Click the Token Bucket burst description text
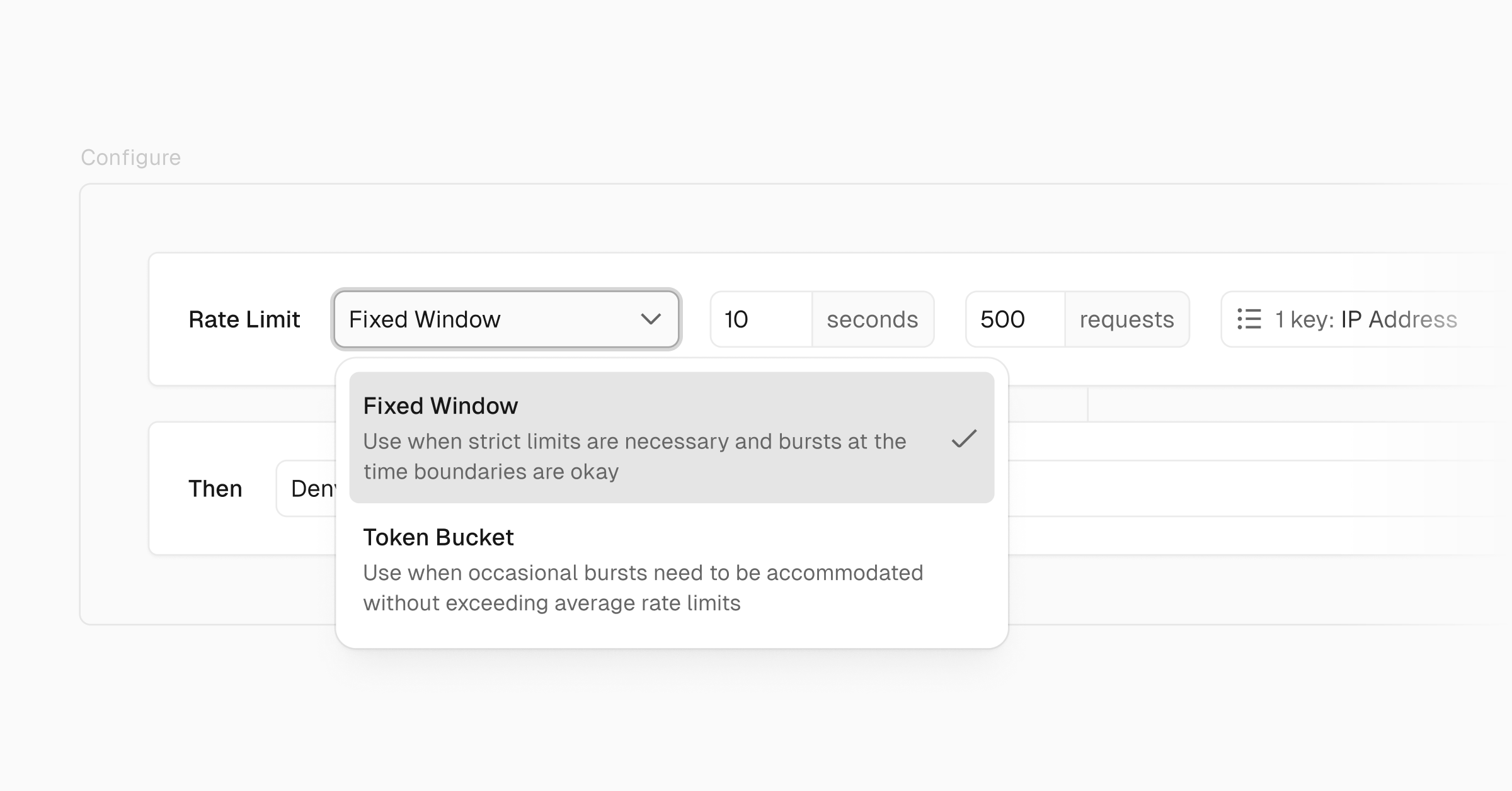The height and width of the screenshot is (791, 1512). click(x=643, y=587)
